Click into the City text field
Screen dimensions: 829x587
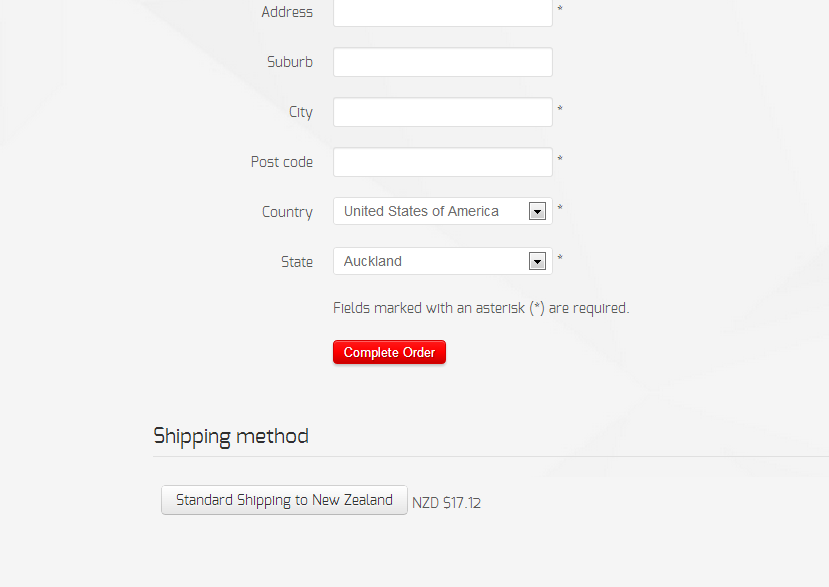[x=442, y=112]
